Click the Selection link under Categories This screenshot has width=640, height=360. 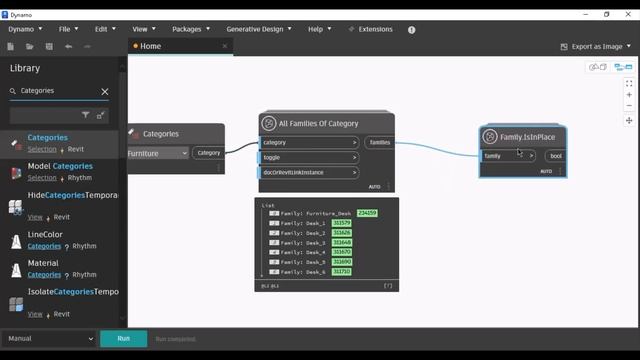click(42, 149)
